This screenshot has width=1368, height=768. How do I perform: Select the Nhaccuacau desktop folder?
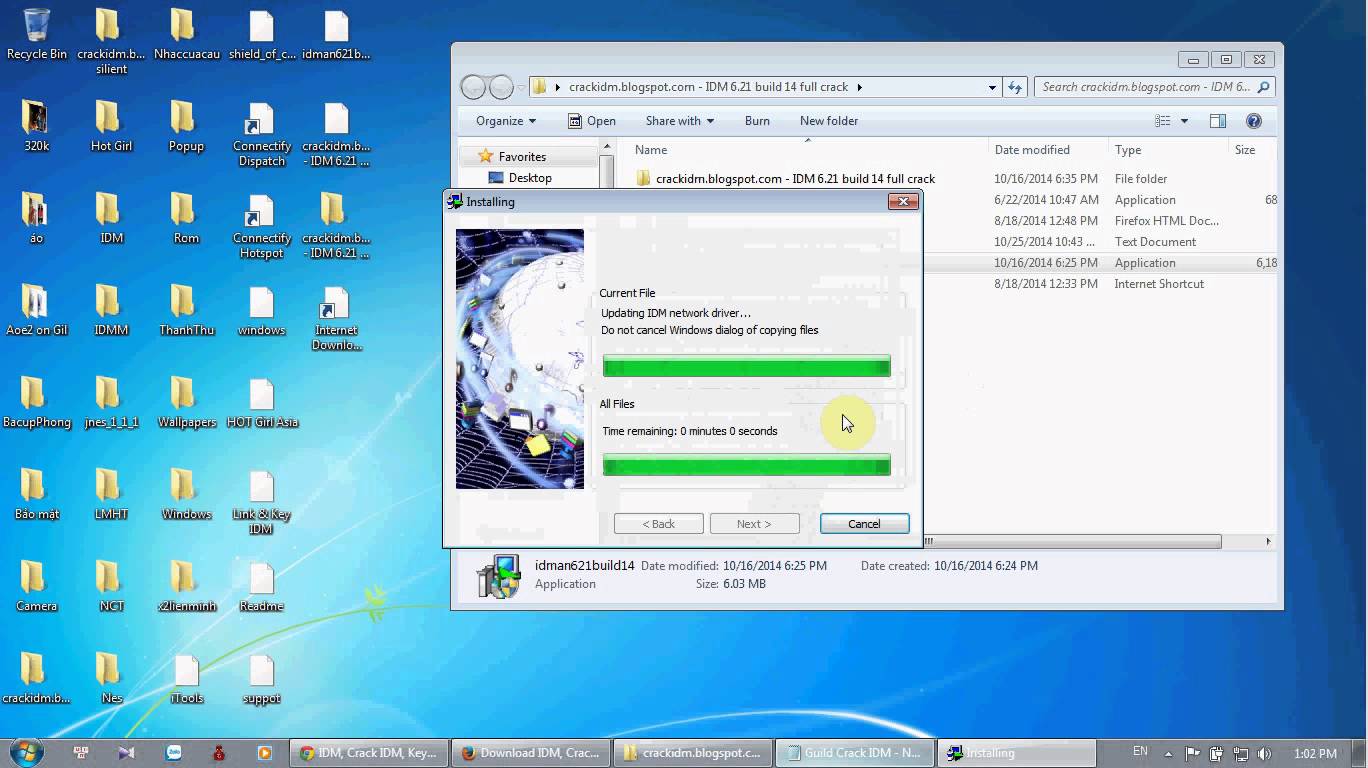click(x=186, y=34)
